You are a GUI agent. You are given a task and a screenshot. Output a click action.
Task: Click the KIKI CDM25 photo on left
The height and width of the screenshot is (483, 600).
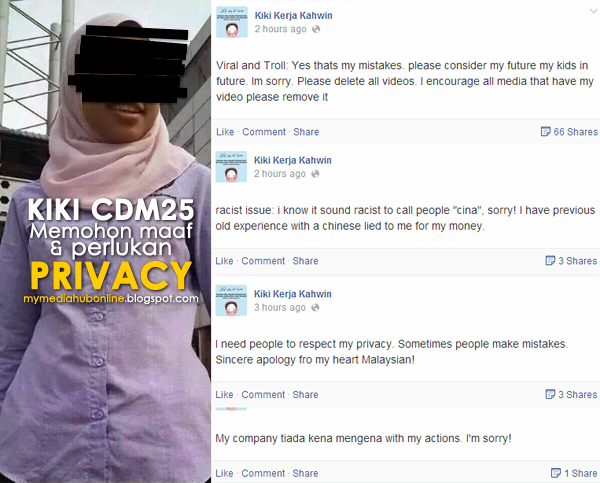[105, 242]
